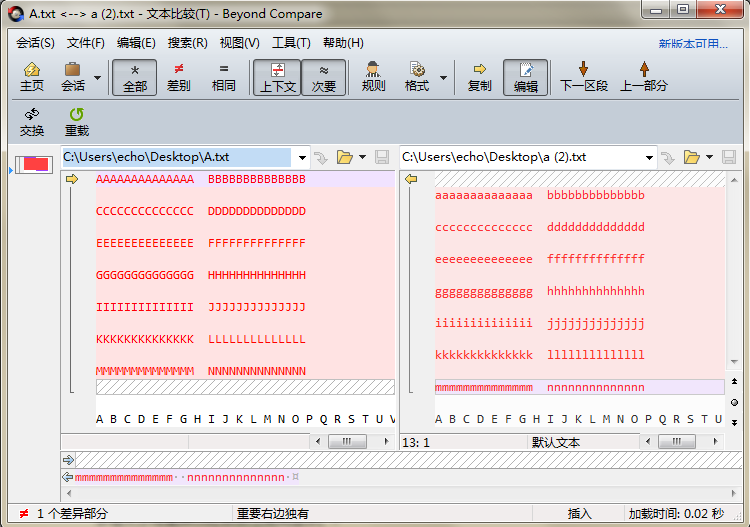Click the 重载 reload icon
This screenshot has height=527, width=750.
click(x=77, y=115)
